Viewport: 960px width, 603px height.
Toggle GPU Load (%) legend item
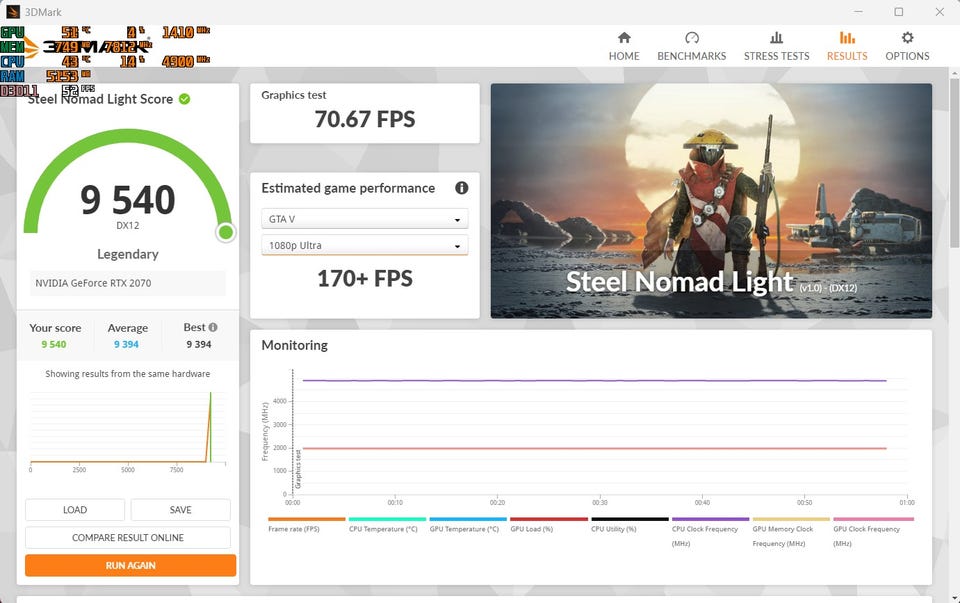[x=549, y=525]
